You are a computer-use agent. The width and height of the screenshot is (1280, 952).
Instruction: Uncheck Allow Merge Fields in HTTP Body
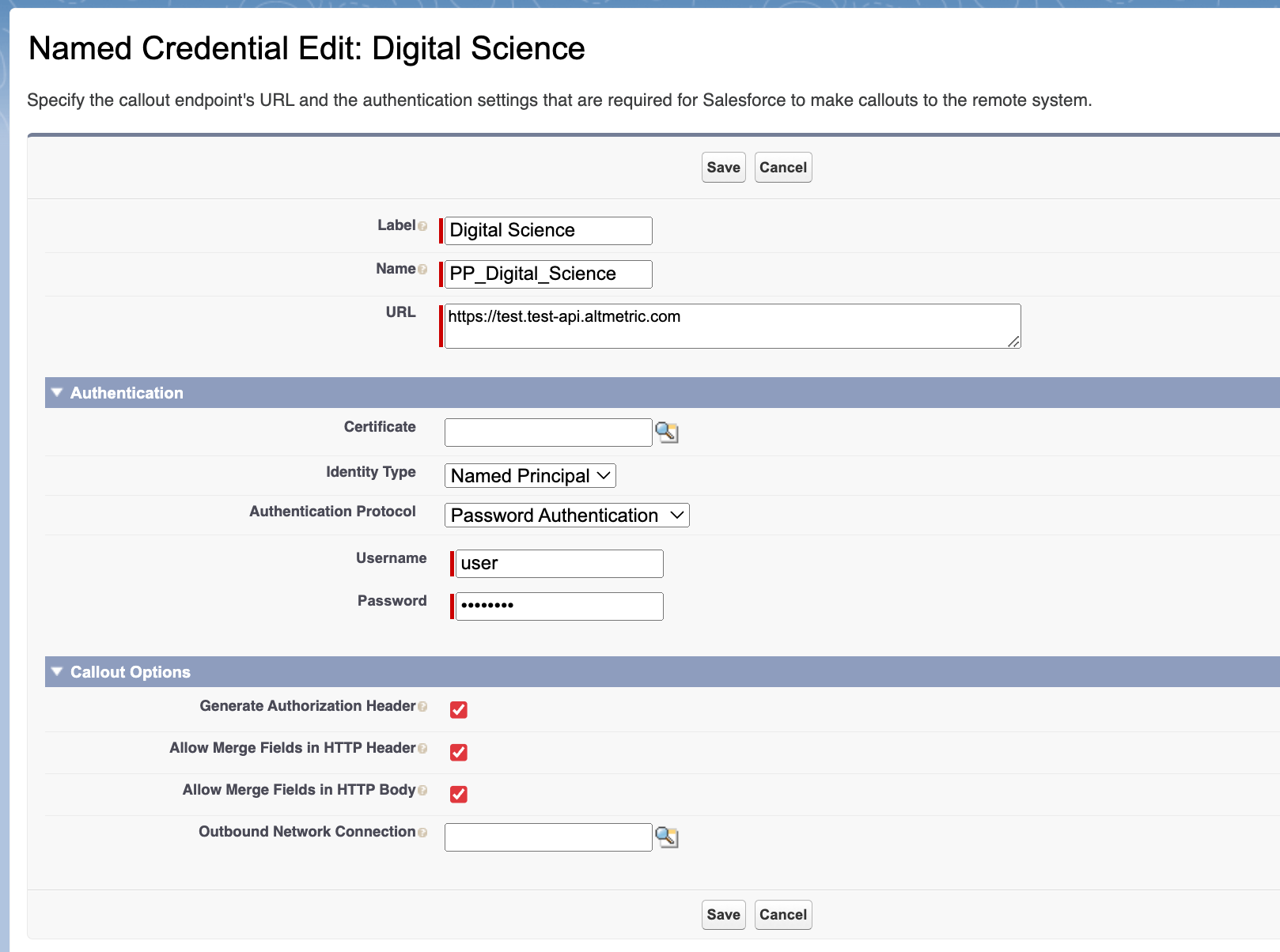point(459,794)
